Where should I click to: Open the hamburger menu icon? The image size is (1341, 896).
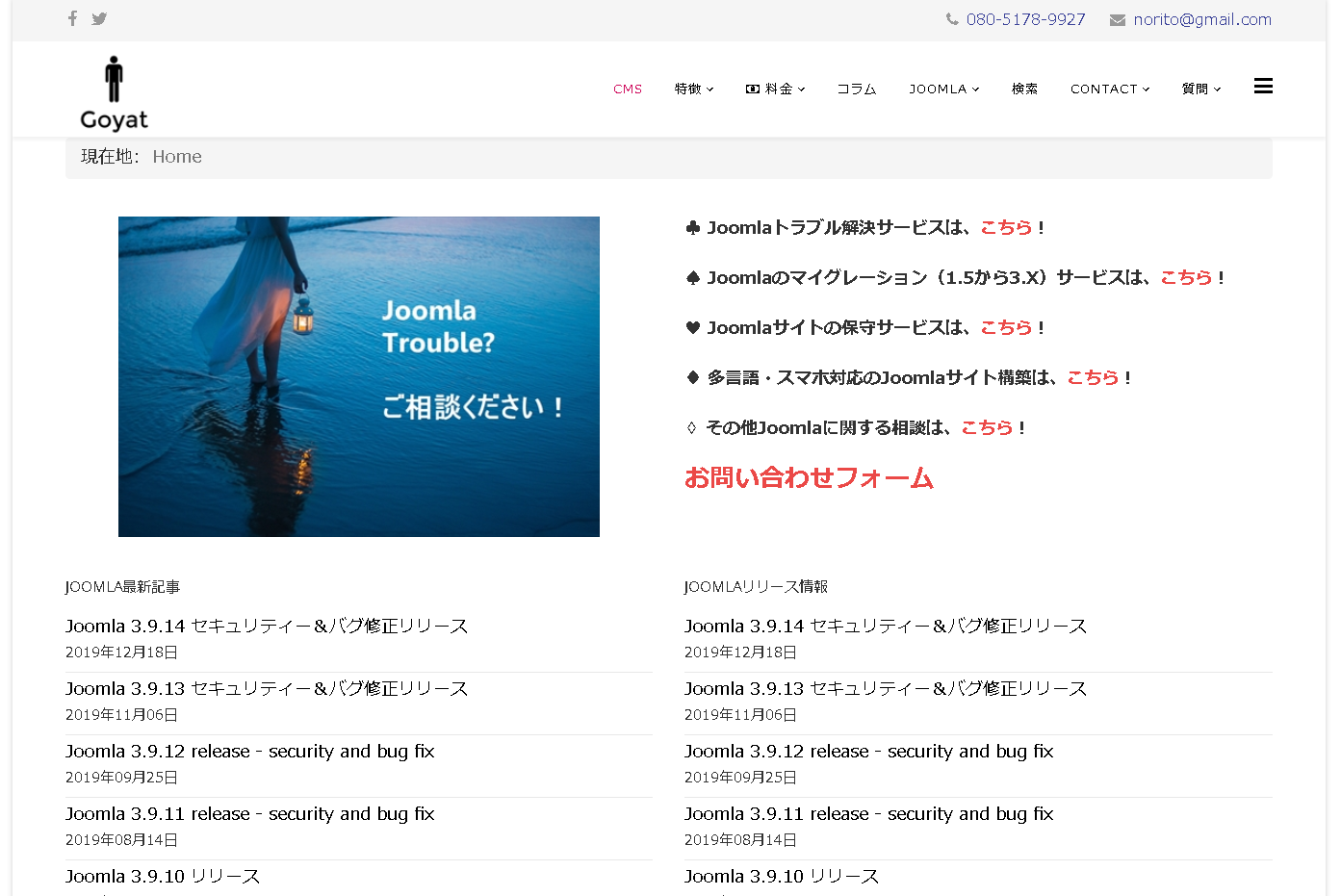1263,86
